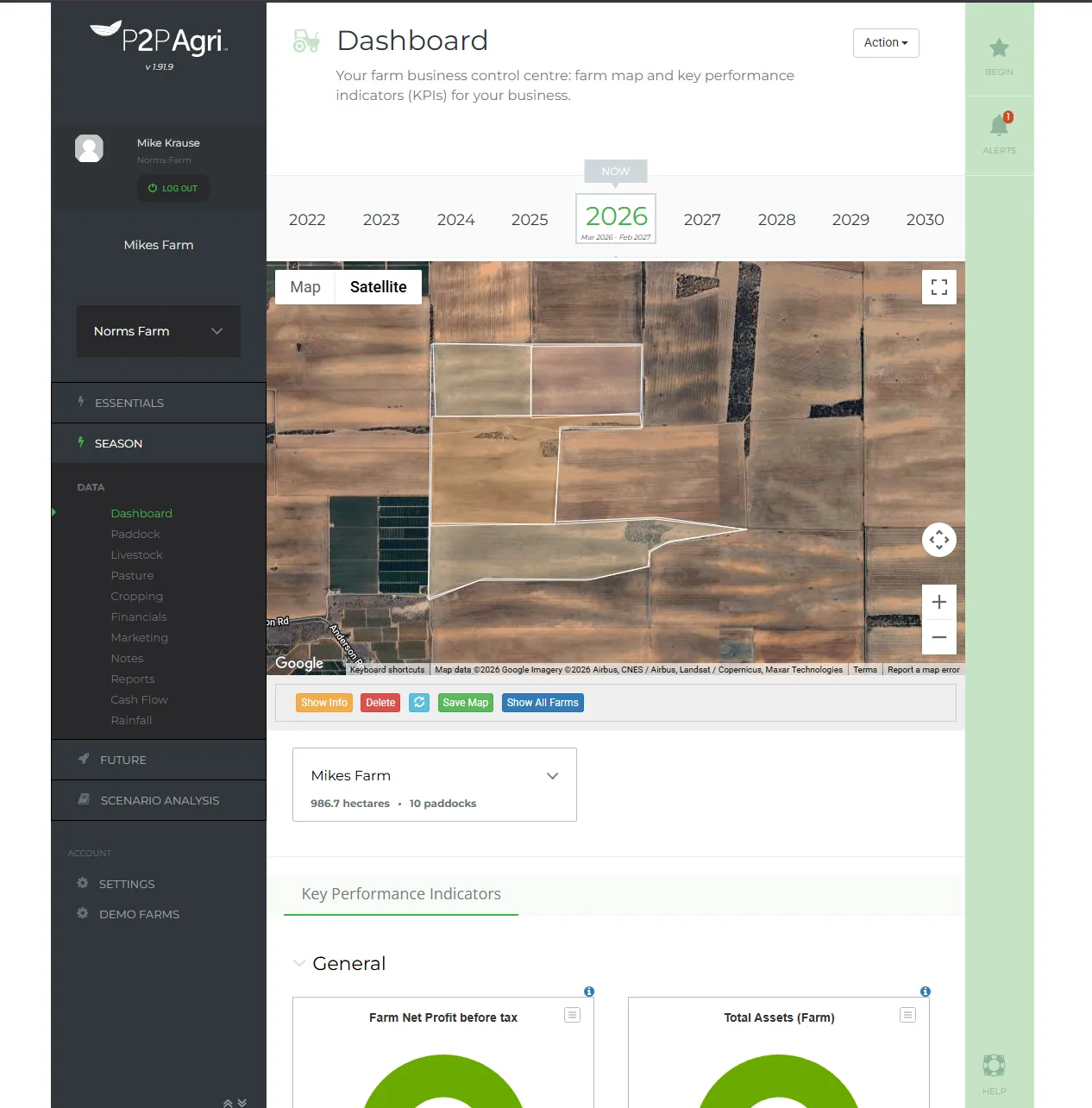1092x1108 pixels.
Task: Switch to Map view
Action: tap(304, 287)
